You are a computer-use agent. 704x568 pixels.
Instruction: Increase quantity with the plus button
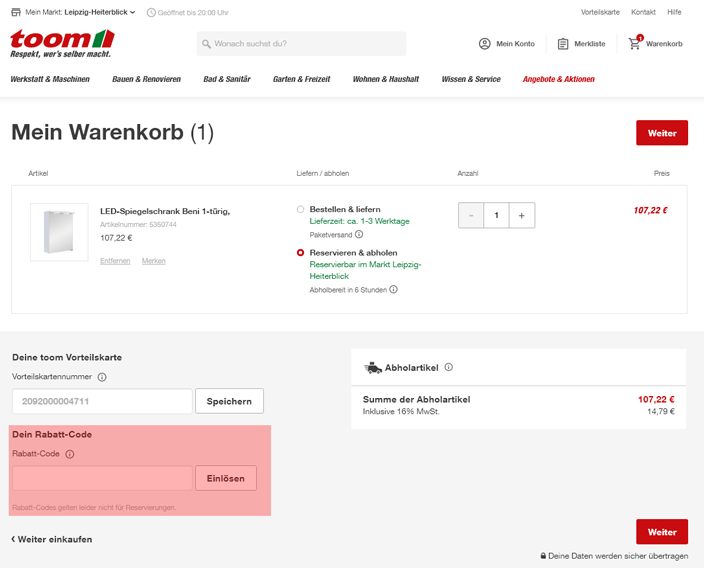(522, 216)
